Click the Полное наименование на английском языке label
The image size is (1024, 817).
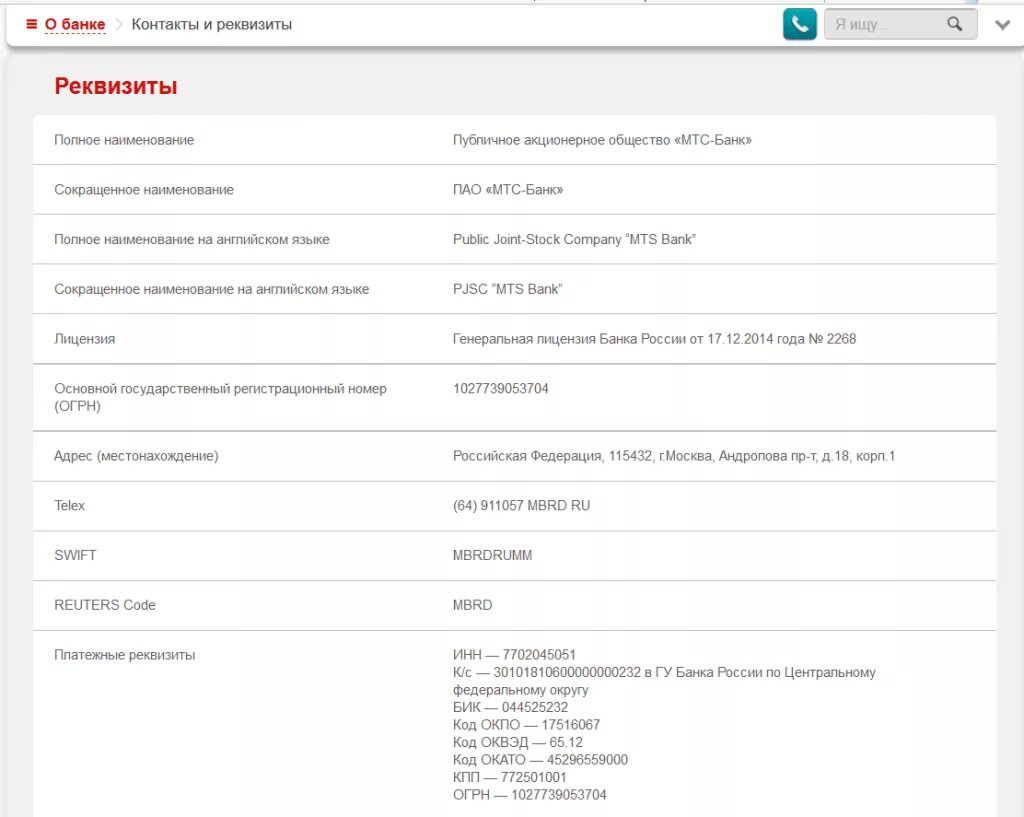pos(191,239)
